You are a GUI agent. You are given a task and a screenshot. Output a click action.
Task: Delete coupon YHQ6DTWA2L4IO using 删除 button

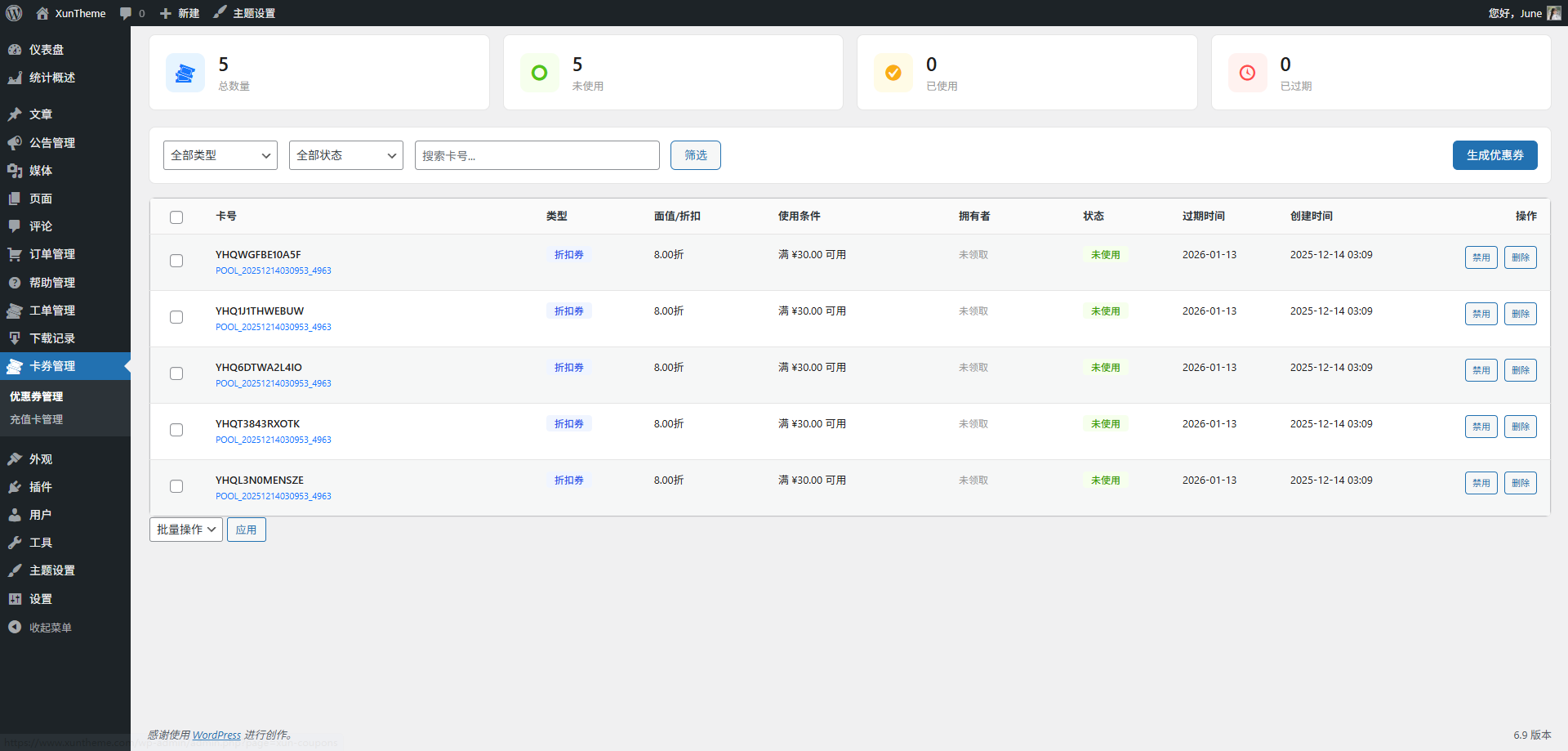[x=1520, y=370]
